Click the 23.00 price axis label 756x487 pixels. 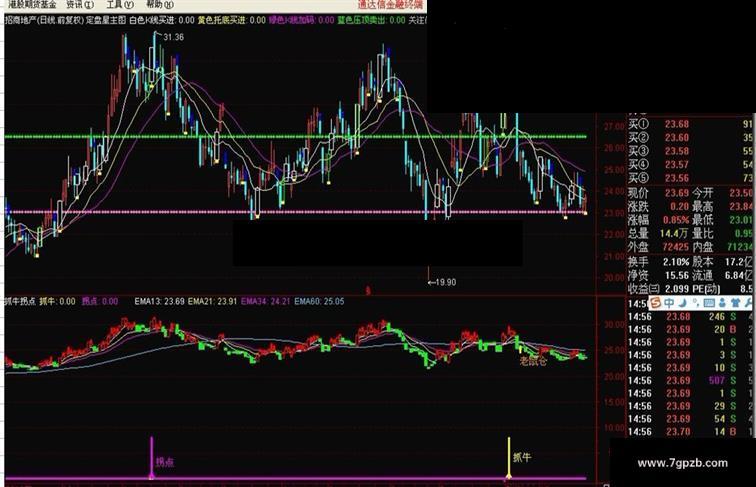613,213
